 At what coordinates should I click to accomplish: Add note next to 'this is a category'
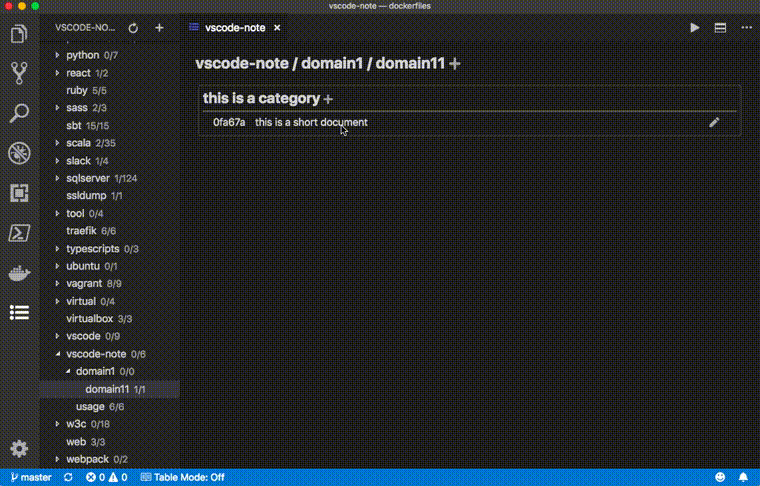coord(328,99)
